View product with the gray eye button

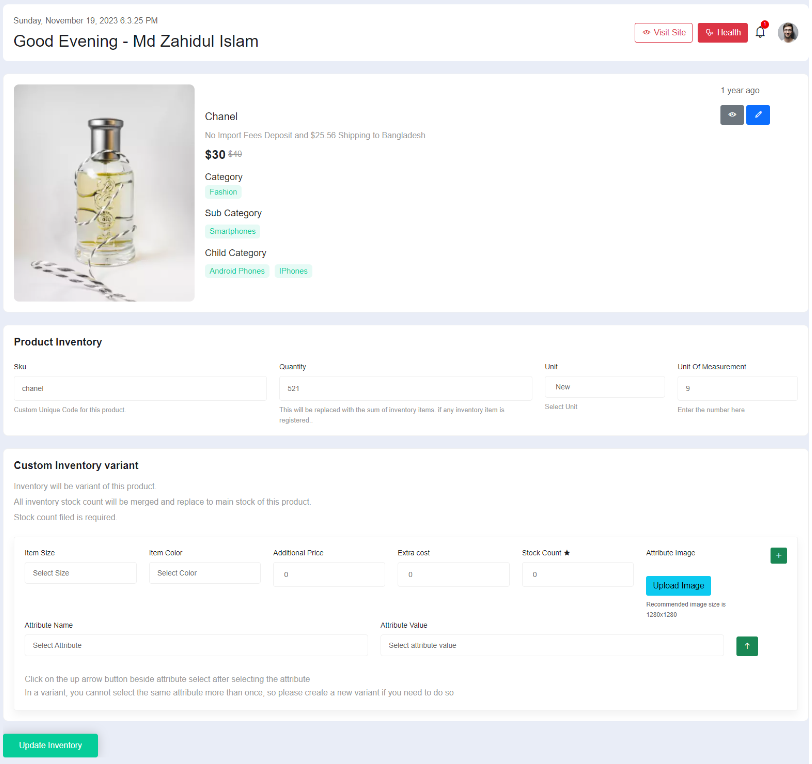pos(732,115)
